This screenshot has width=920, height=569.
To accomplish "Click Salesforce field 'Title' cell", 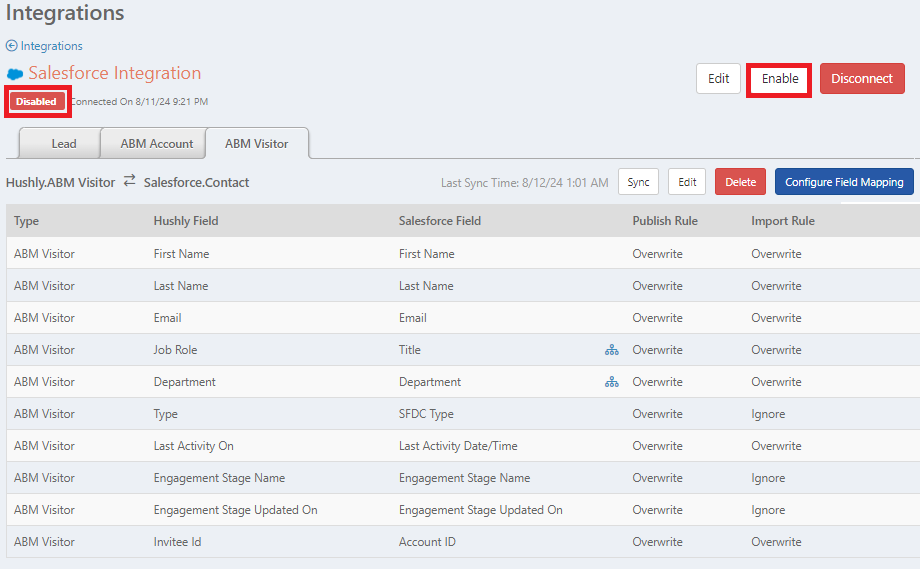I will click(410, 350).
